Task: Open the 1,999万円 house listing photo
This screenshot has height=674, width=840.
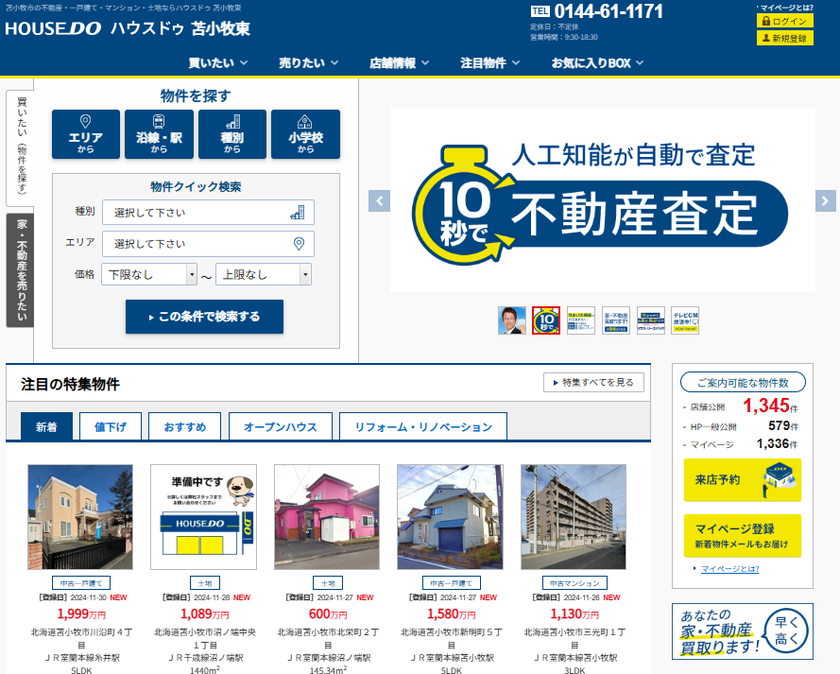Action: 66,517
